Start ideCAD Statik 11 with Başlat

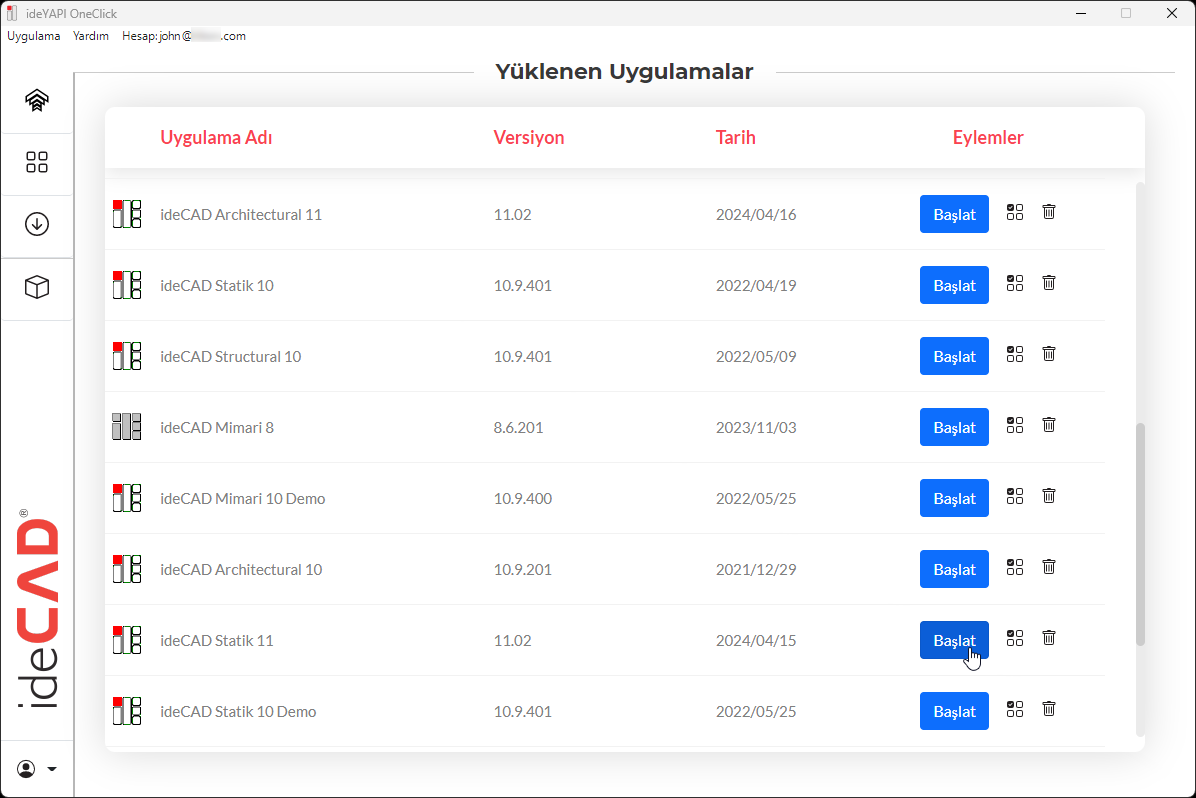[954, 640]
